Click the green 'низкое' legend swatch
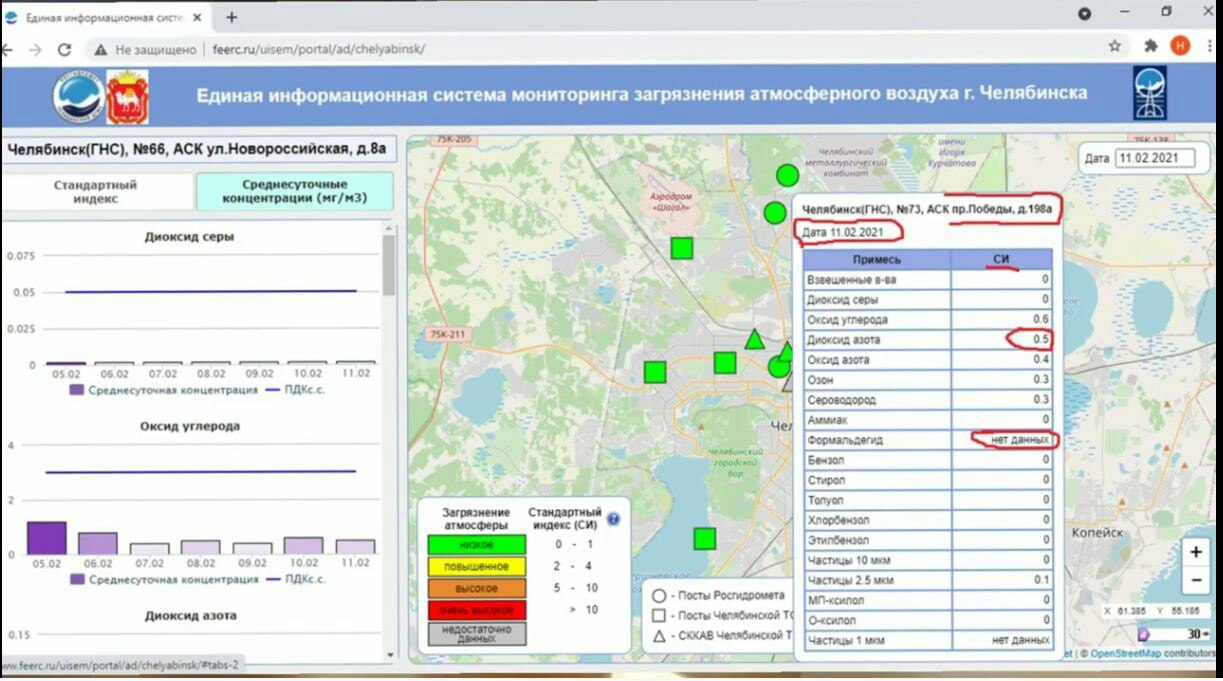The width and height of the screenshot is (1223, 681). tap(477, 545)
